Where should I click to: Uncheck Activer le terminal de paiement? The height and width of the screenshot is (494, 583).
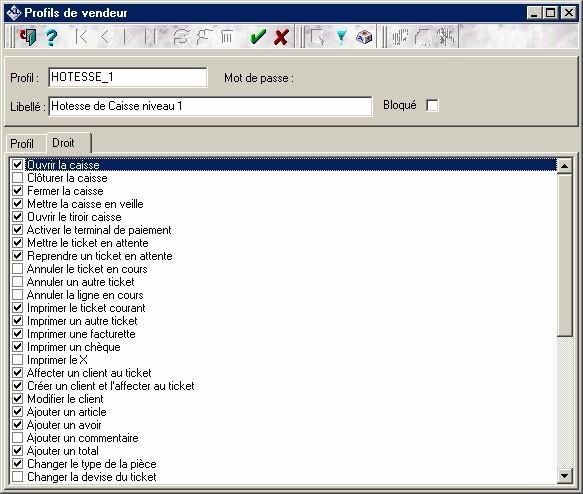click(x=17, y=230)
